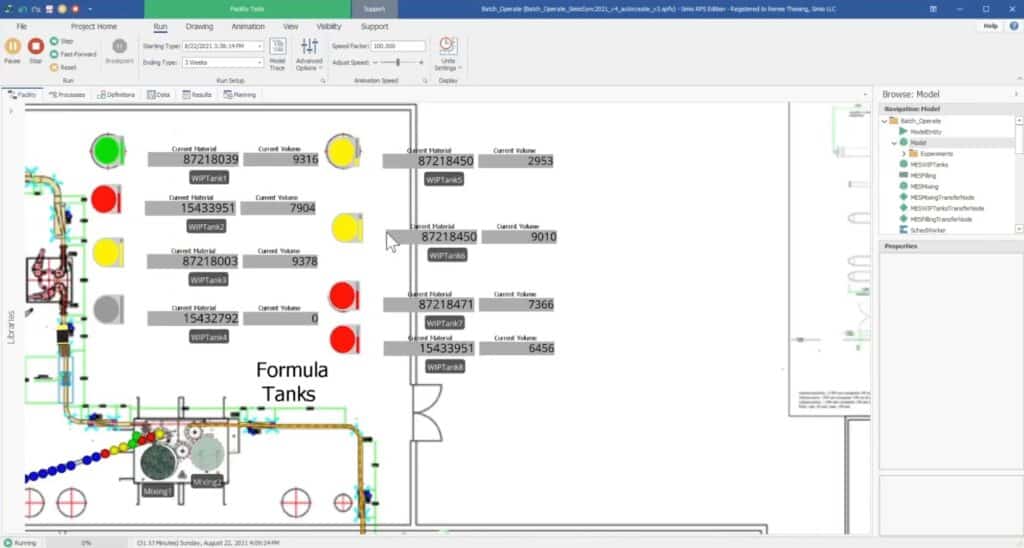Screen dimensions: 1024x548
Task: Click the minus end of Adjust Speed
Action: point(375,62)
